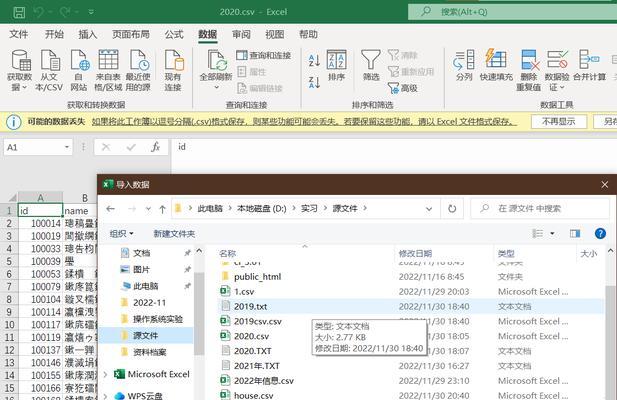
Task: Open help in import dialog
Action: 600,234
